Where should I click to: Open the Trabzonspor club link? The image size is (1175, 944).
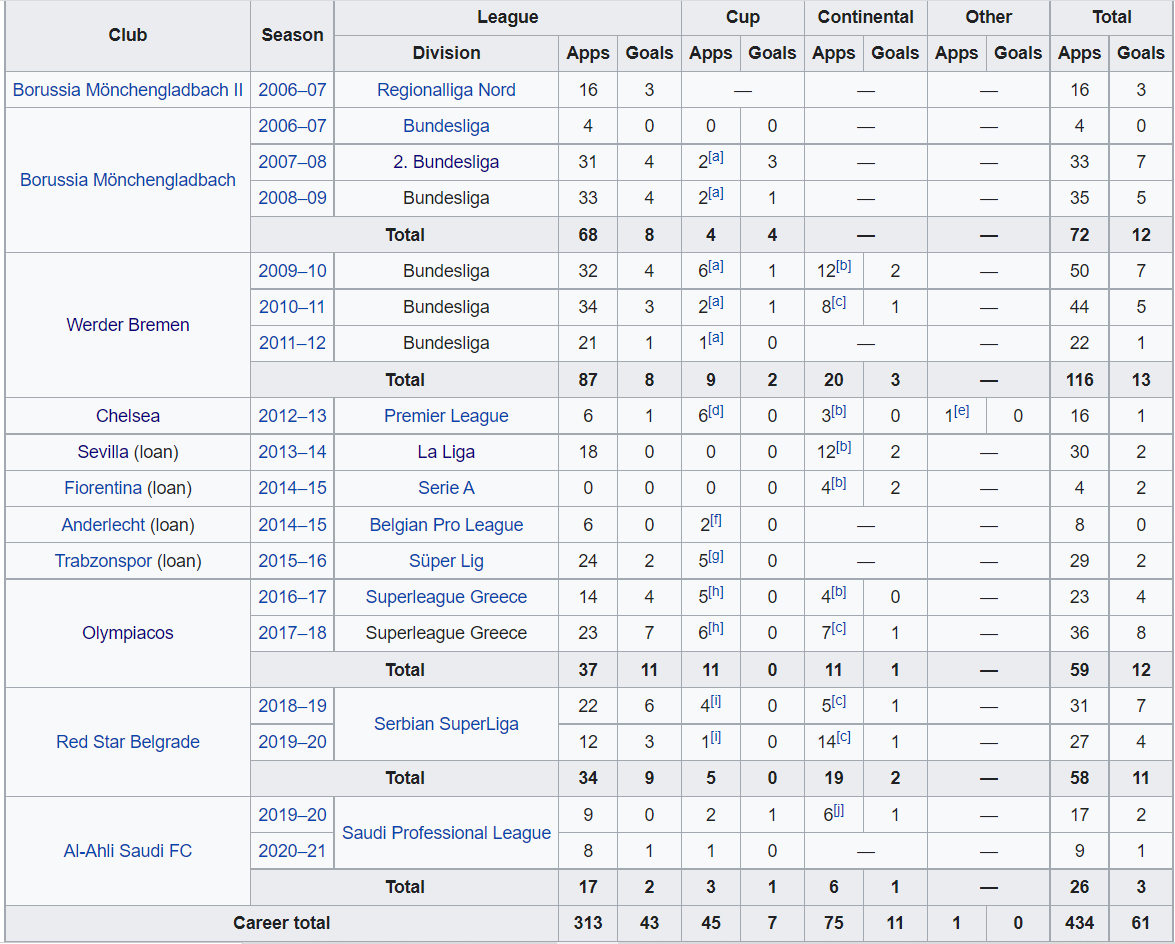[x=103, y=561]
